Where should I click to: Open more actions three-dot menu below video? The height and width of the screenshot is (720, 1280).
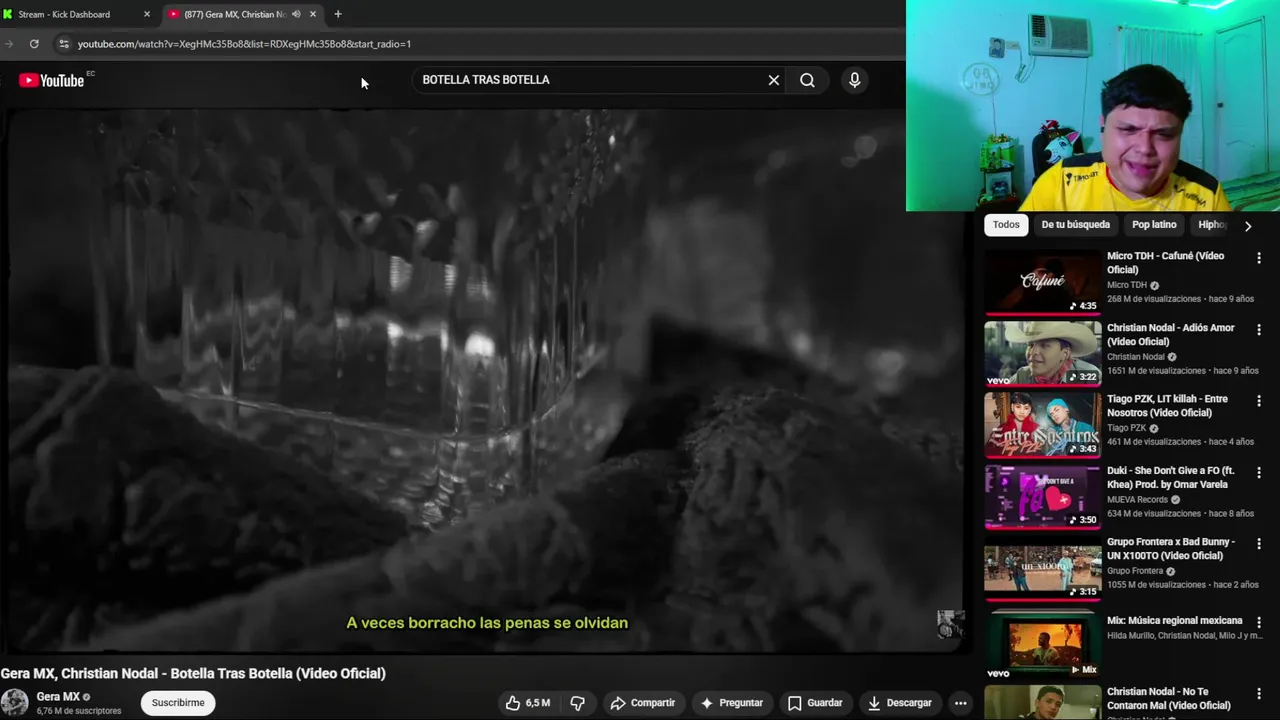(x=960, y=703)
